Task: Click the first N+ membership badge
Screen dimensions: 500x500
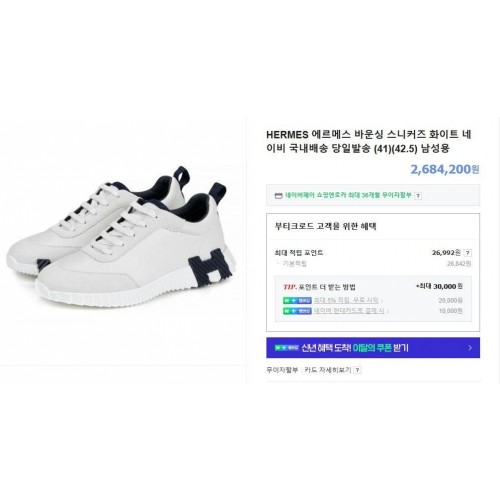Action: click(x=297, y=300)
